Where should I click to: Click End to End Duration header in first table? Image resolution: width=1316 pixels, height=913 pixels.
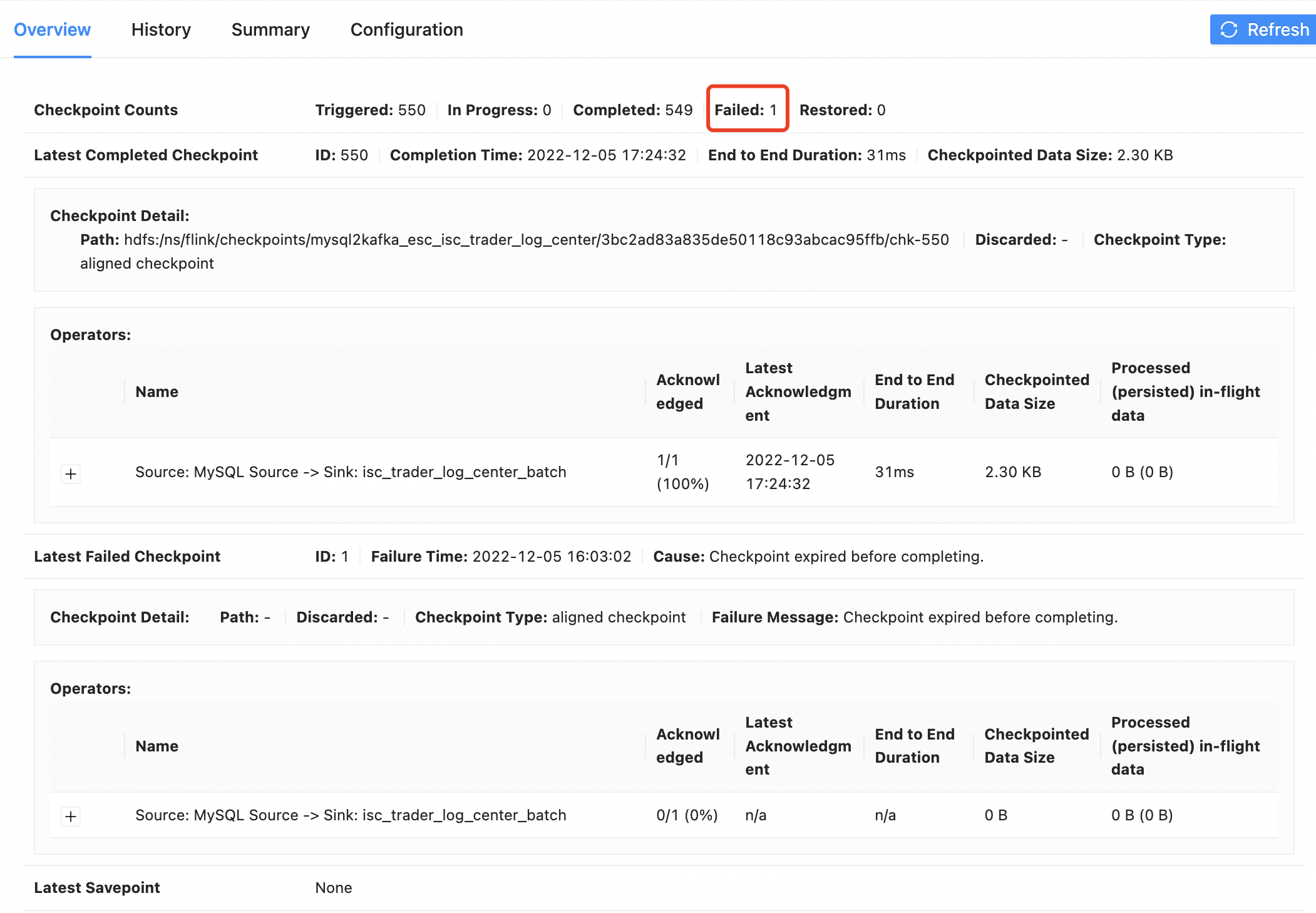[914, 391]
